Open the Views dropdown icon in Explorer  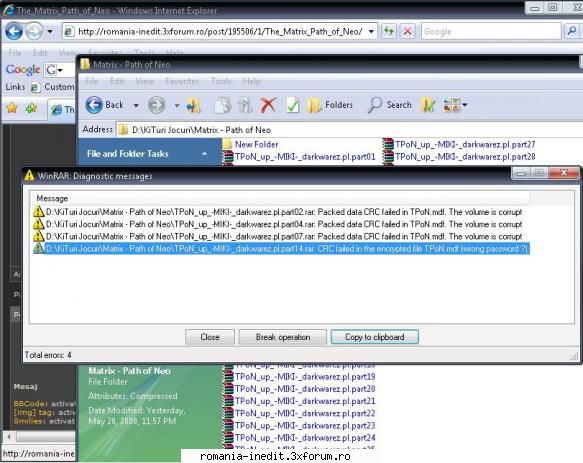455,105
